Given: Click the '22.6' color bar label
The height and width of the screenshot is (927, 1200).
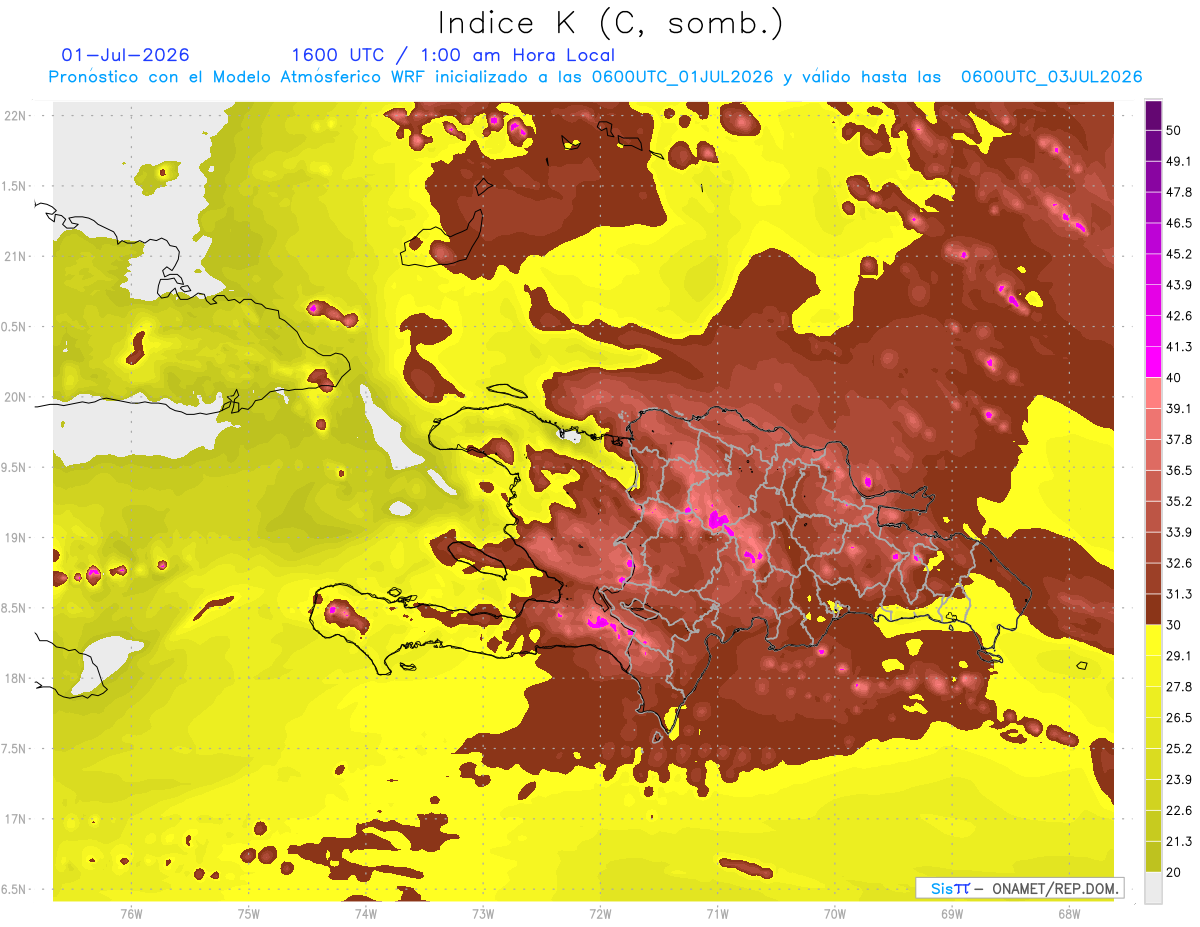Looking at the screenshot, I should click(x=1179, y=811).
